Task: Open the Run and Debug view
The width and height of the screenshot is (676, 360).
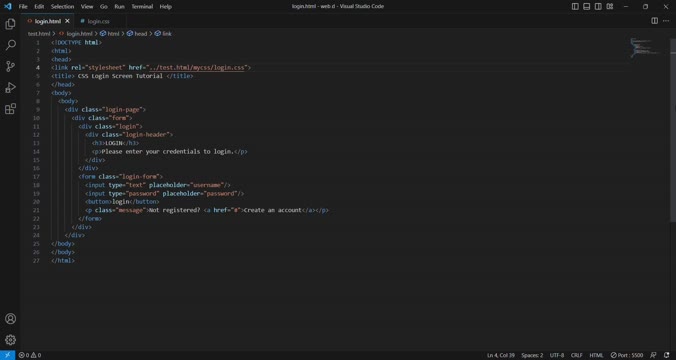Action: tap(10, 88)
